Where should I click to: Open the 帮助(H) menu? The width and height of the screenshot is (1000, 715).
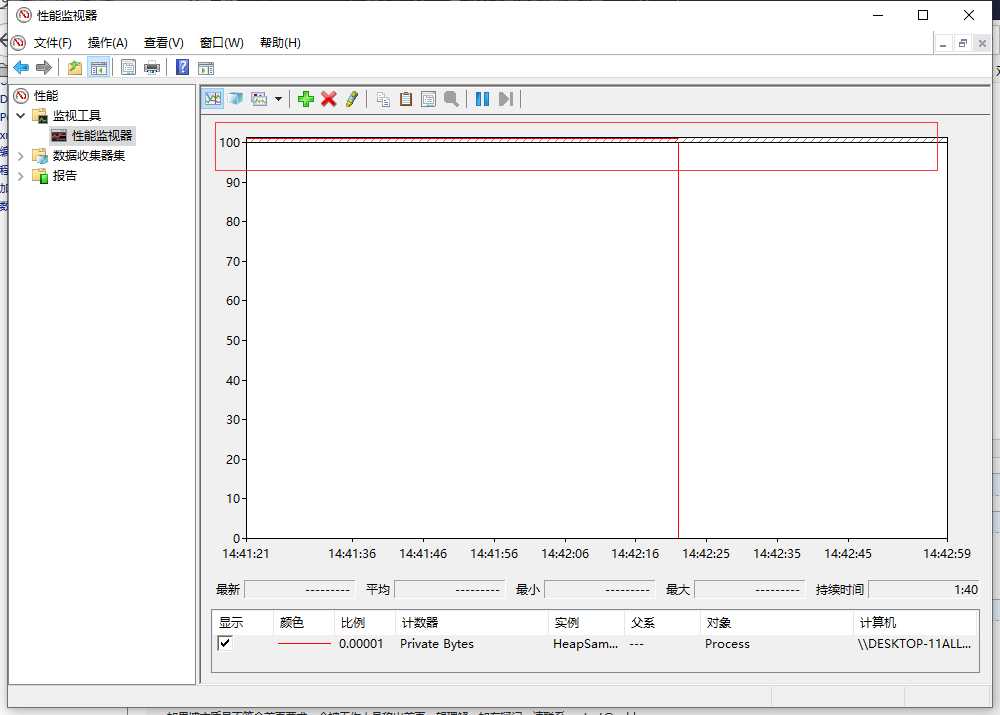280,43
